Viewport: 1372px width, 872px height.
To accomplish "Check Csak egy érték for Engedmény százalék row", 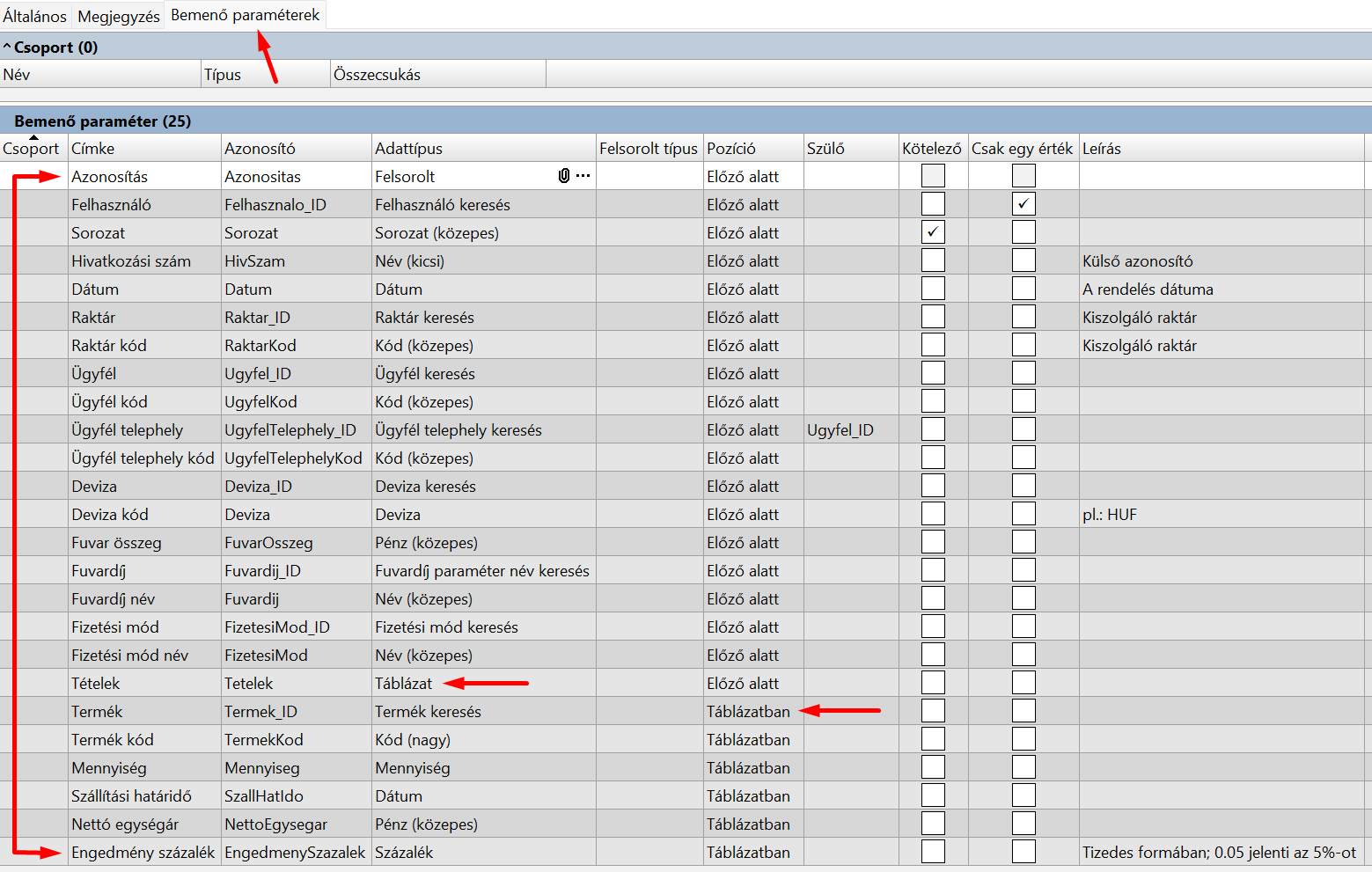I will point(1023,852).
